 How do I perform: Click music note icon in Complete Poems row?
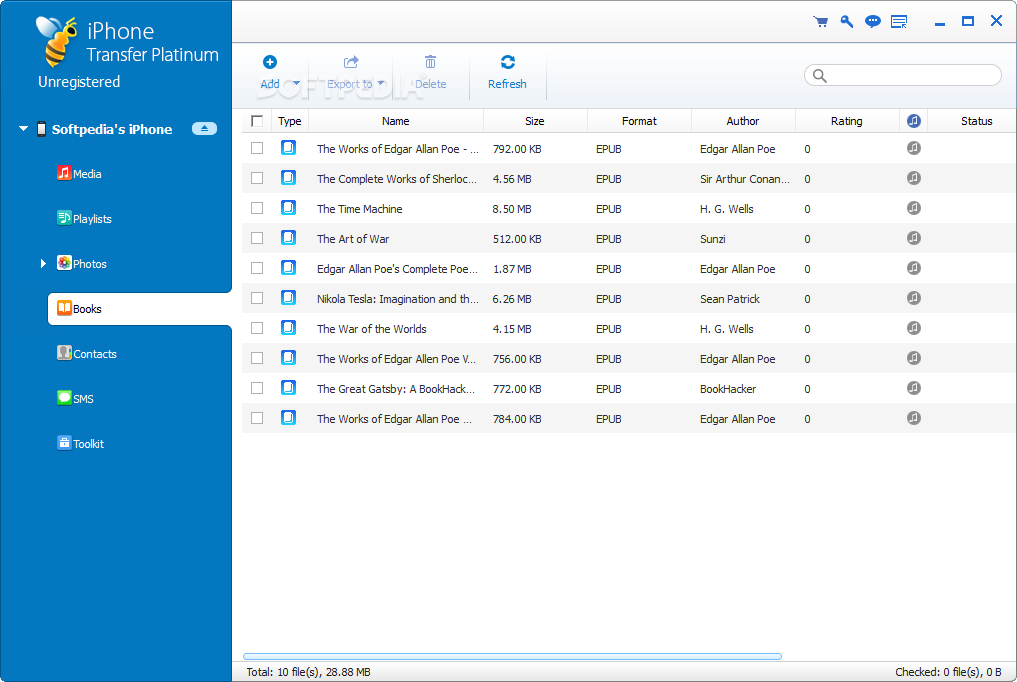(x=914, y=268)
